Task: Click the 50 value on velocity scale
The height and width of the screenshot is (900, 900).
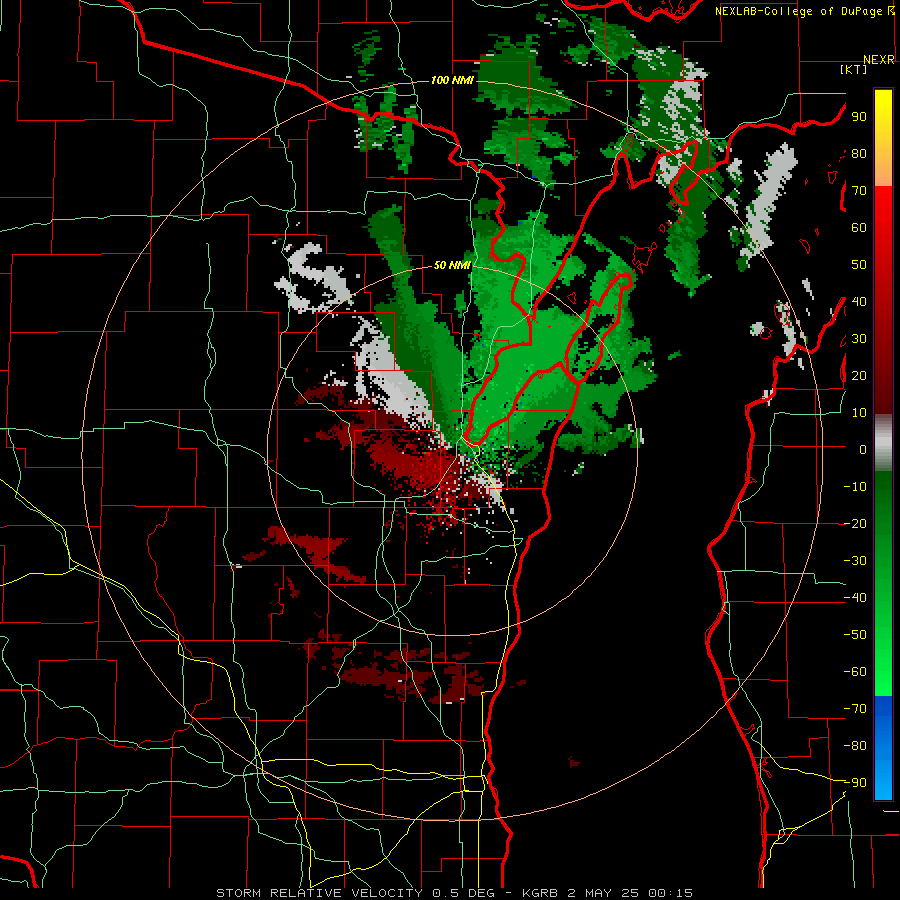Action: [859, 265]
